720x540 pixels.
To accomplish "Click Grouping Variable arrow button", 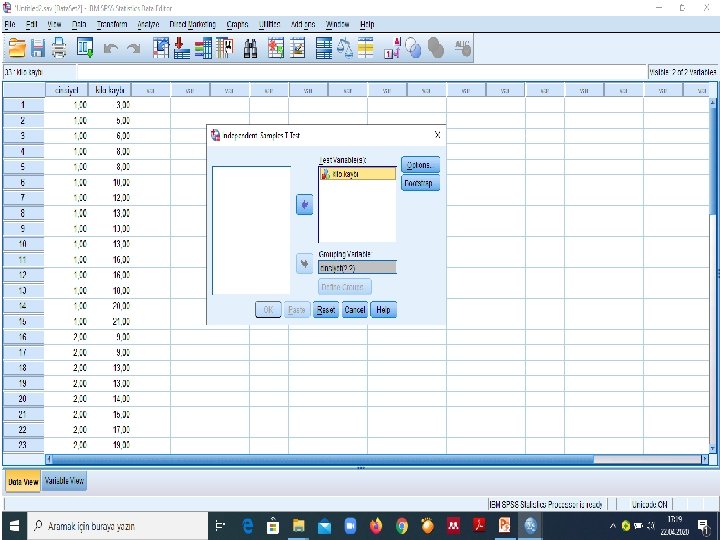I will click(x=304, y=264).
